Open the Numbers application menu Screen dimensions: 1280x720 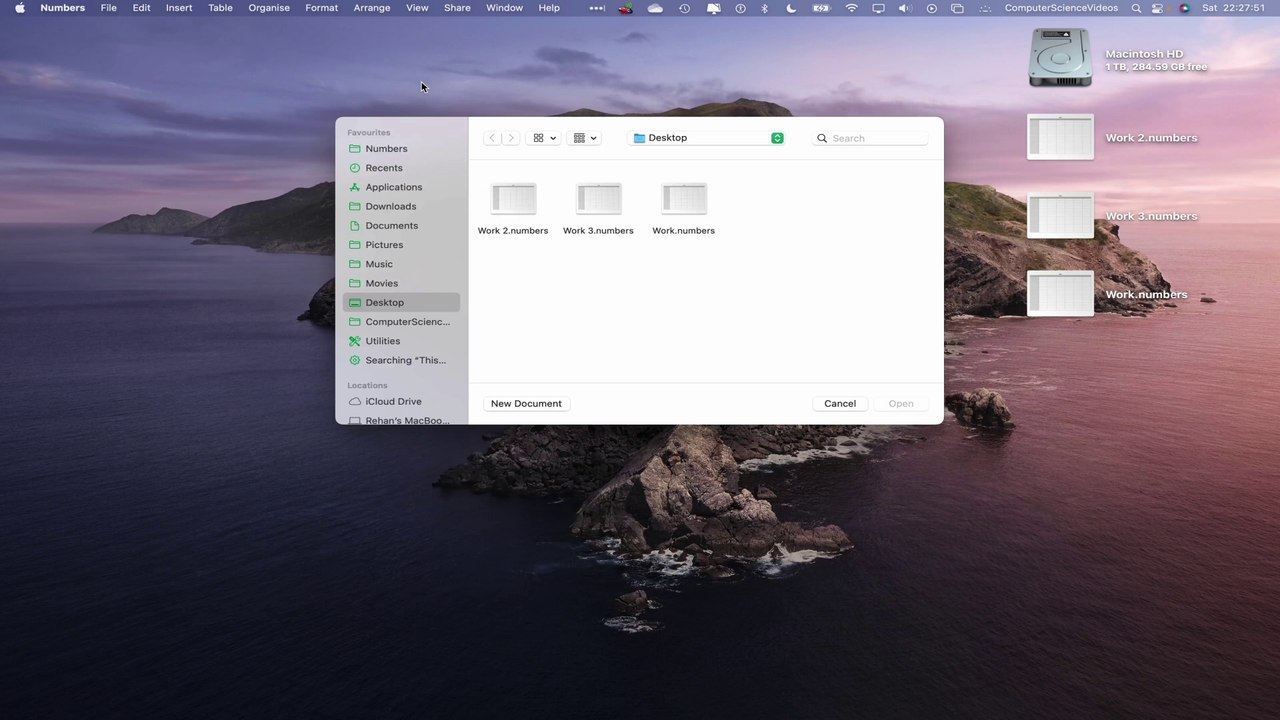[62, 8]
